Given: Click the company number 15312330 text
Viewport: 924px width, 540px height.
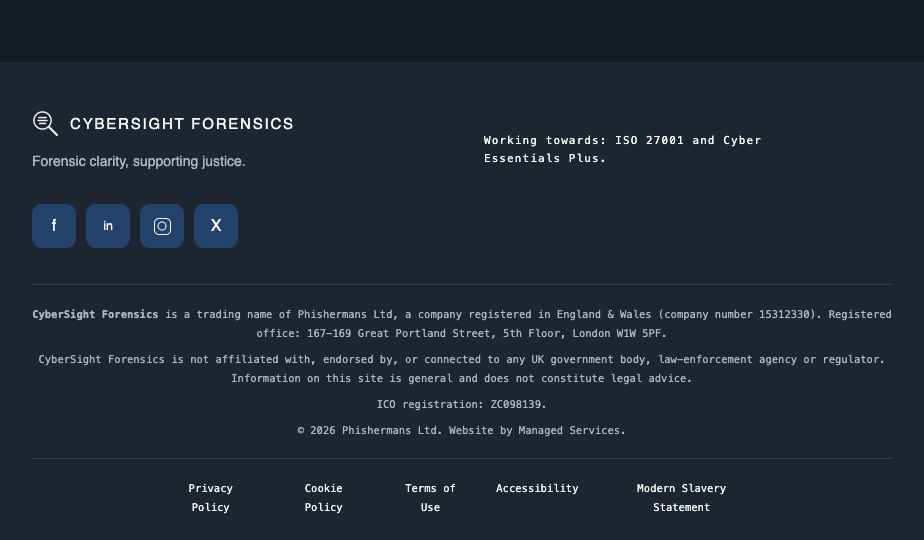Looking at the screenshot, I should (784, 314).
